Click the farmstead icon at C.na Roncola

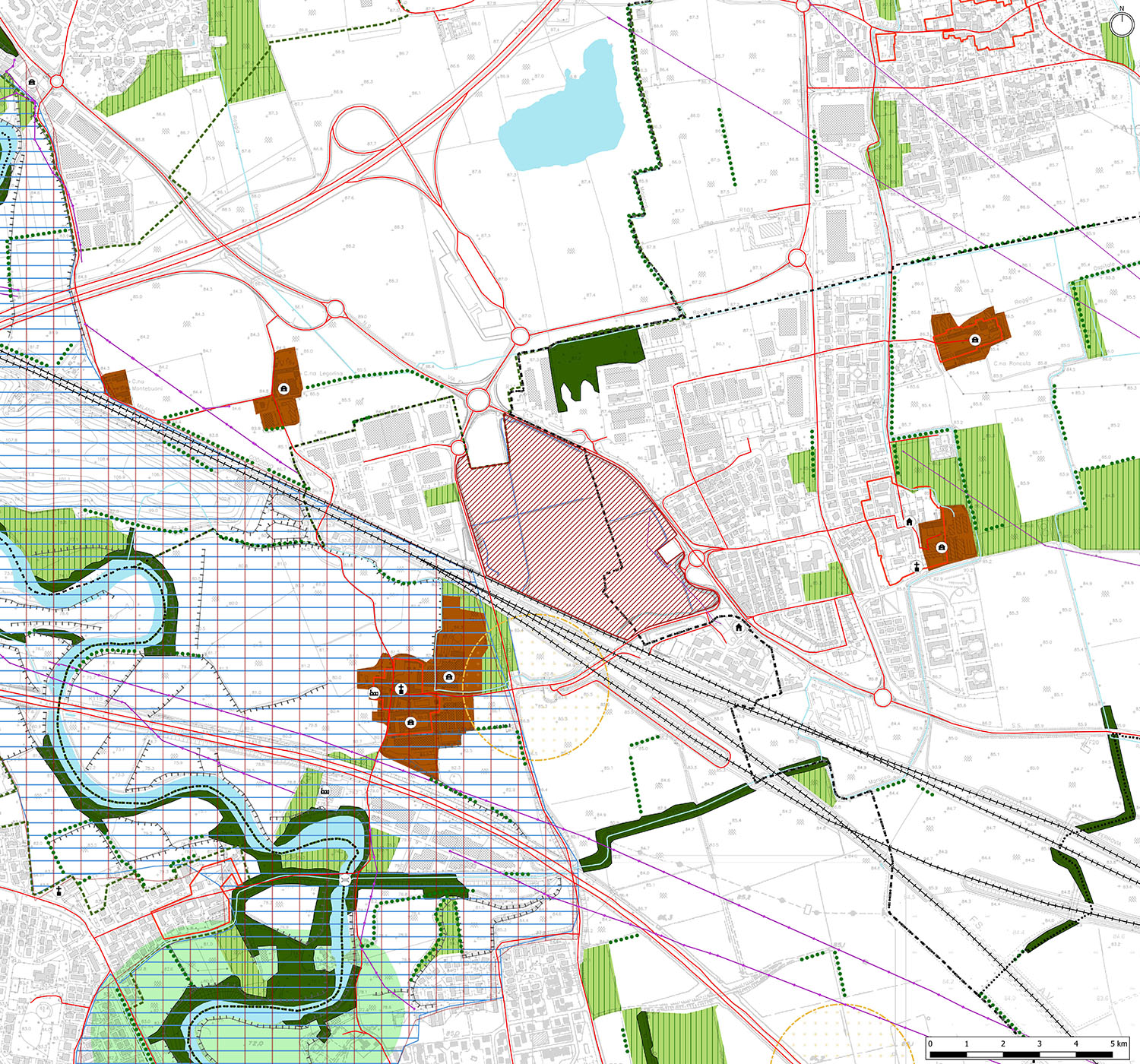click(974, 340)
